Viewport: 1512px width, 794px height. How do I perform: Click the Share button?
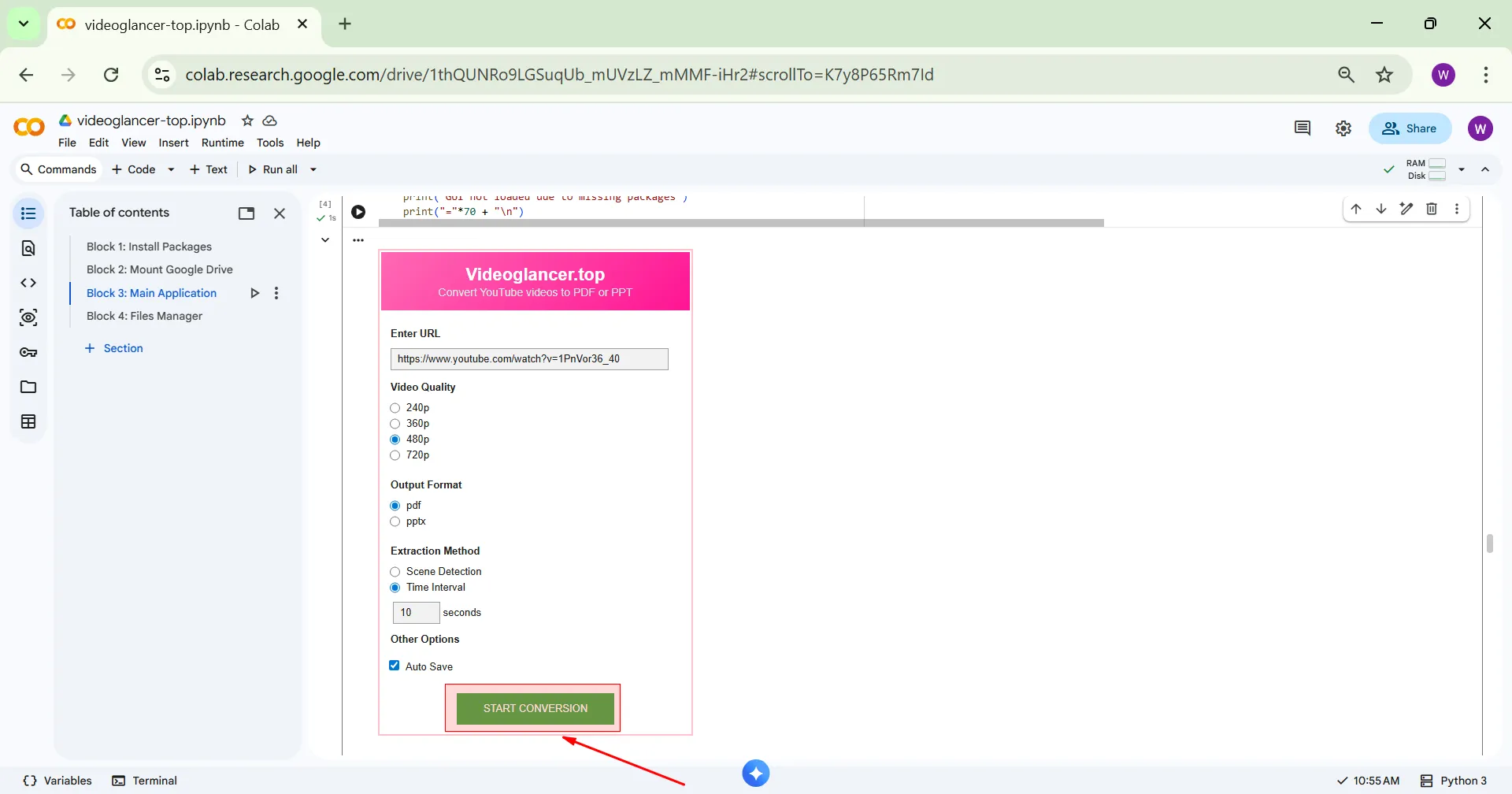1410,128
